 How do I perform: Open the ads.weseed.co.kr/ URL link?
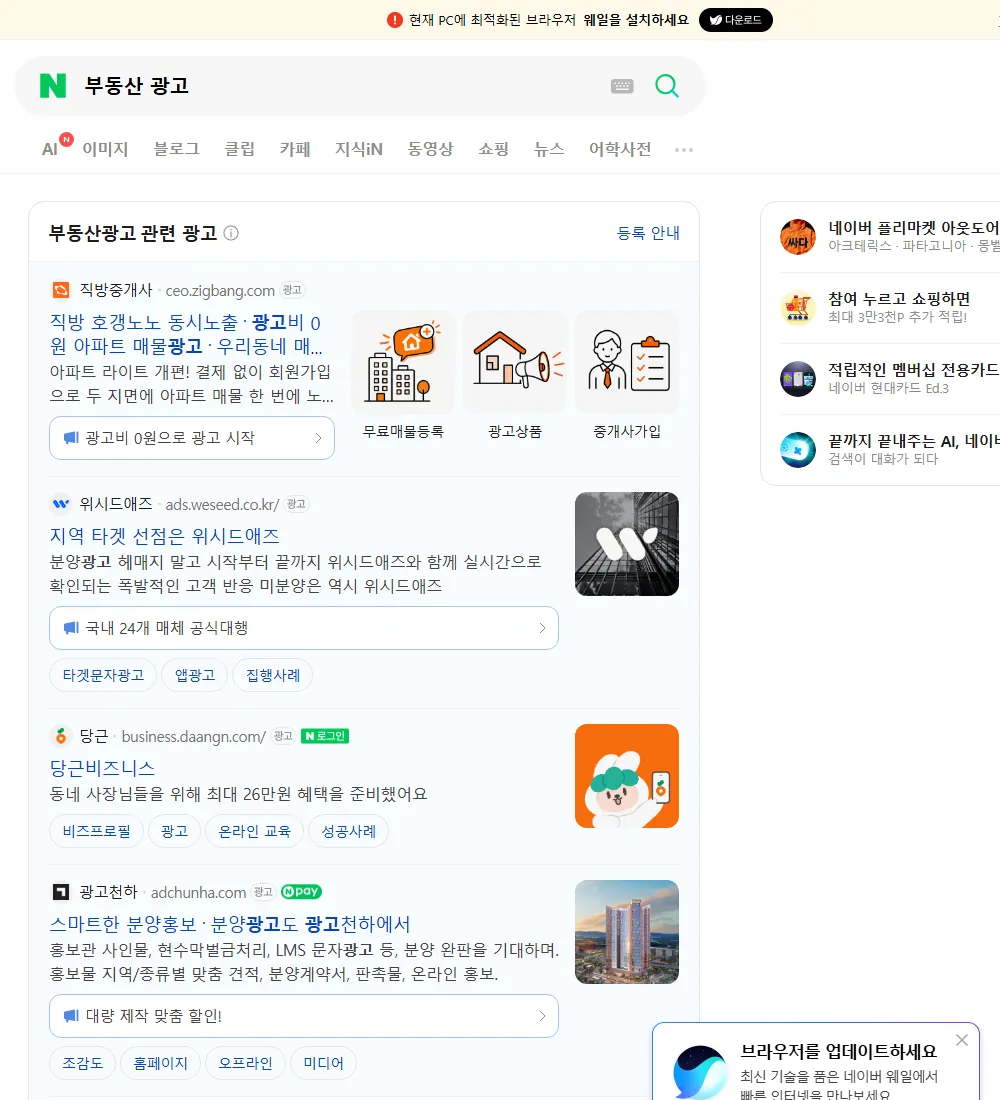pyautogui.click(x=222, y=504)
